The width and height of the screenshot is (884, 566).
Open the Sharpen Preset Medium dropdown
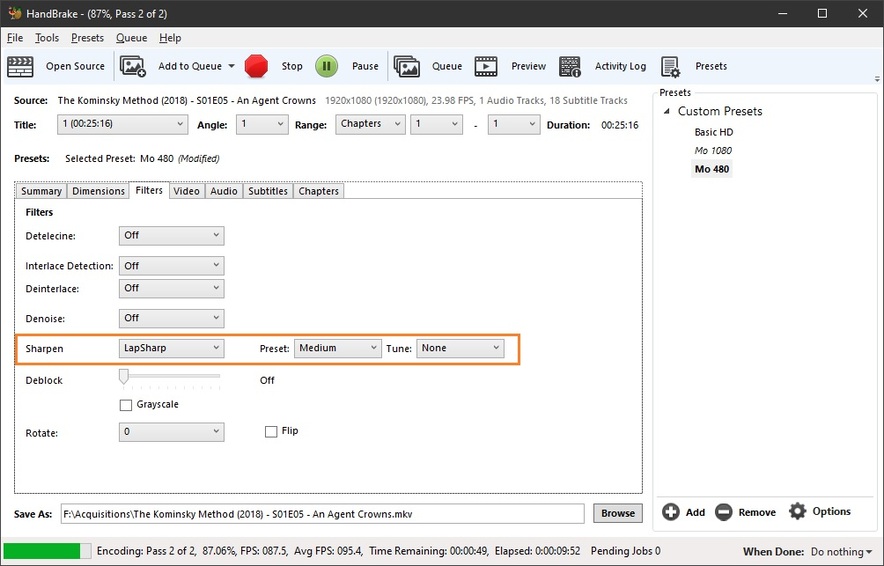338,348
